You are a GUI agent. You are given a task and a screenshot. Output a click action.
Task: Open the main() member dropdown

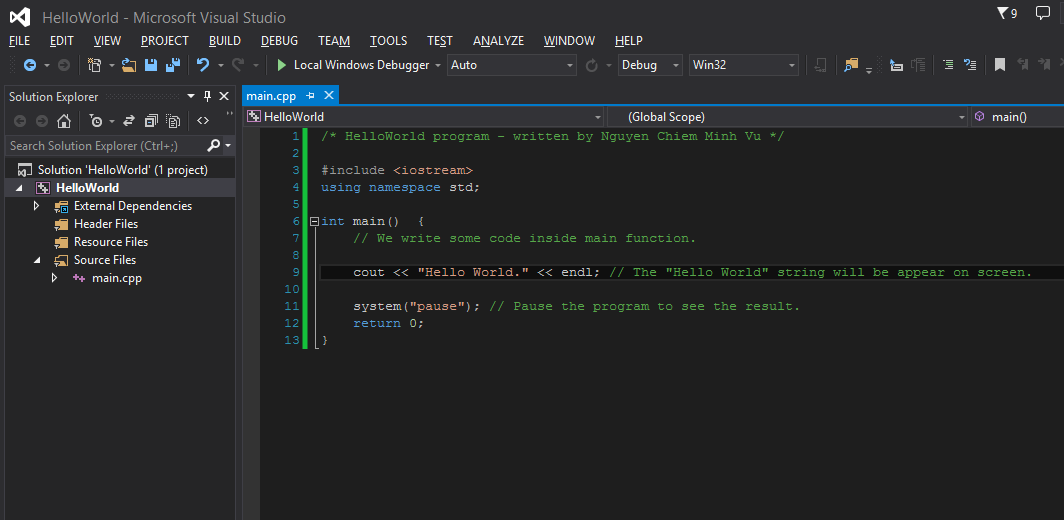tap(1017, 117)
